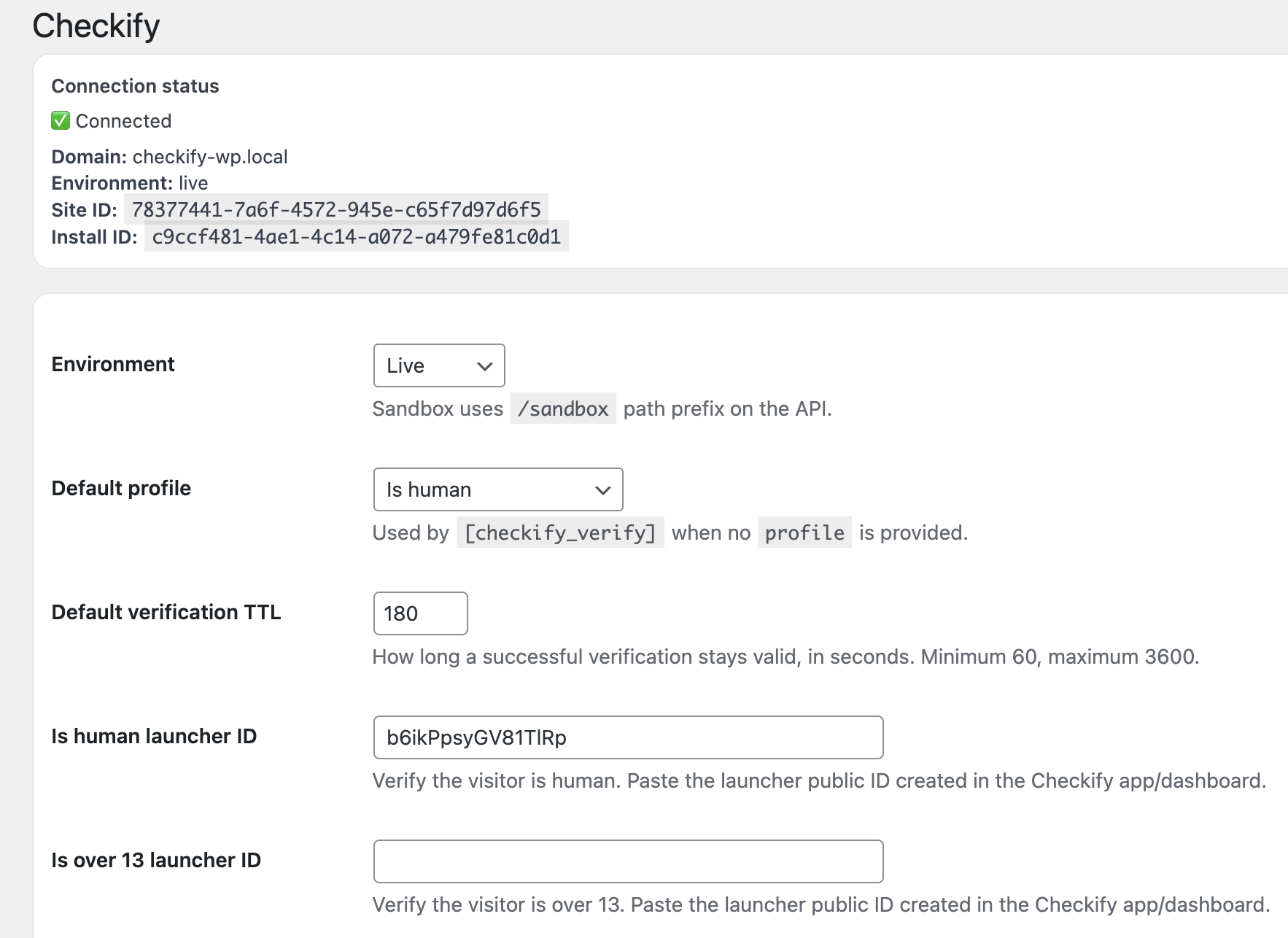Select the Install ID value c9ccf481-4ae1-4c14-a072-a479fe81c0d1
1288x938 pixels.
coord(356,237)
